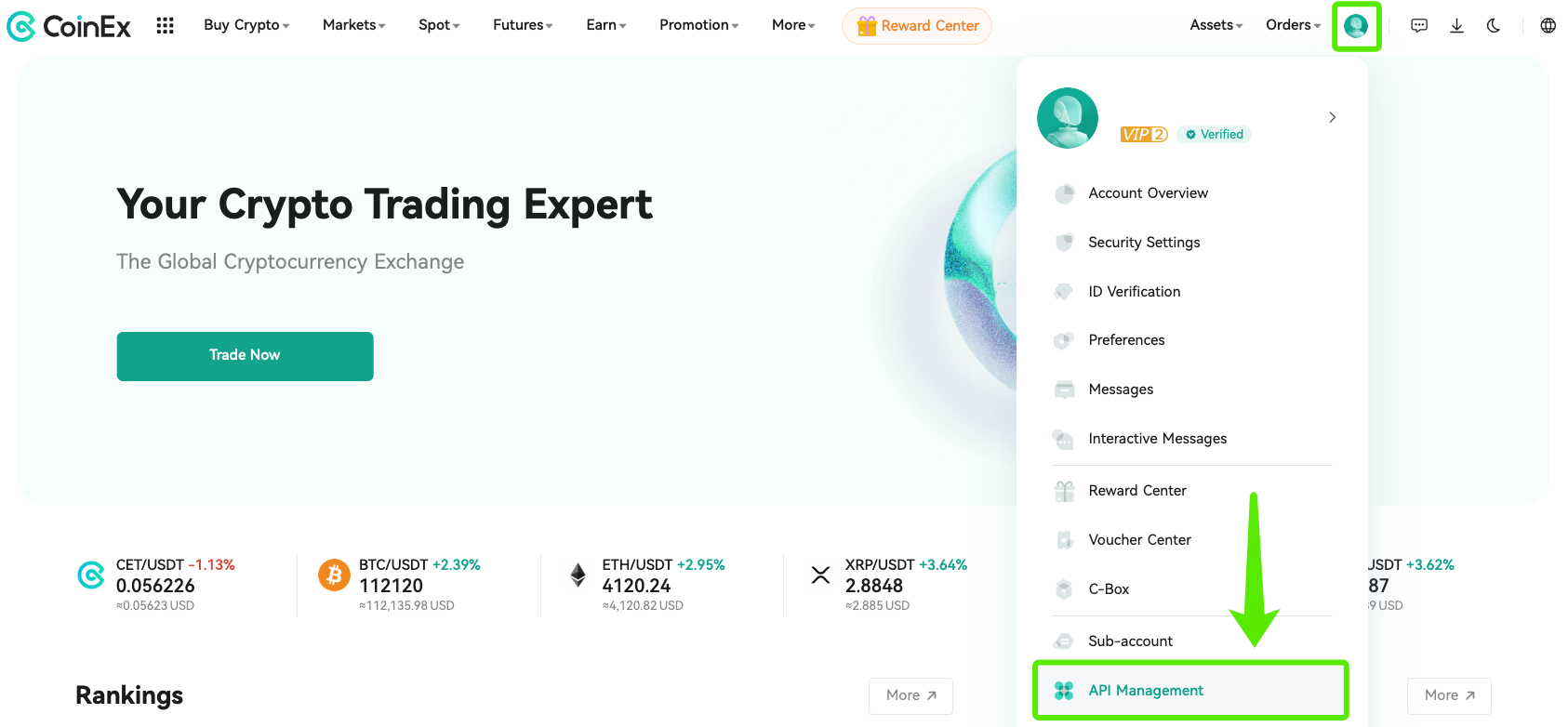Expand the profile details chevron arrow
Screen dimensions: 1568x727
[1332, 117]
